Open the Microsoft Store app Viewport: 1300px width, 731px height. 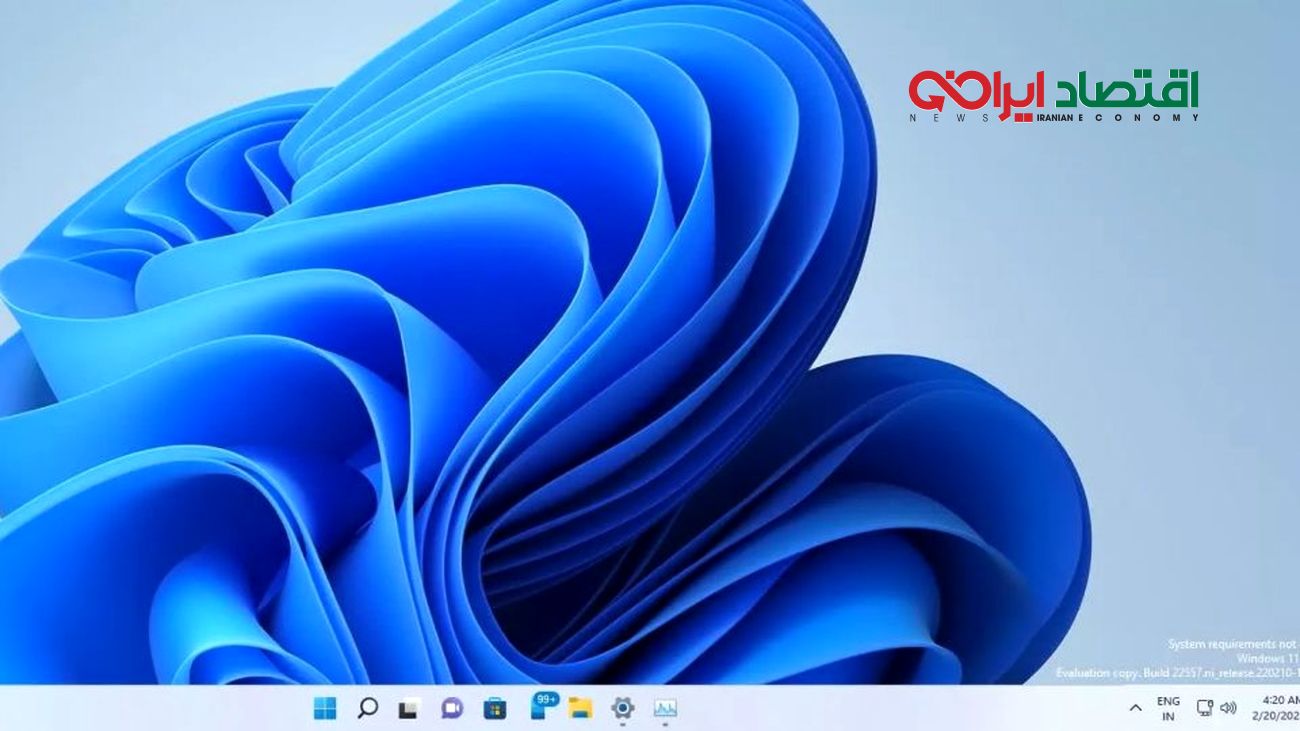(494, 709)
